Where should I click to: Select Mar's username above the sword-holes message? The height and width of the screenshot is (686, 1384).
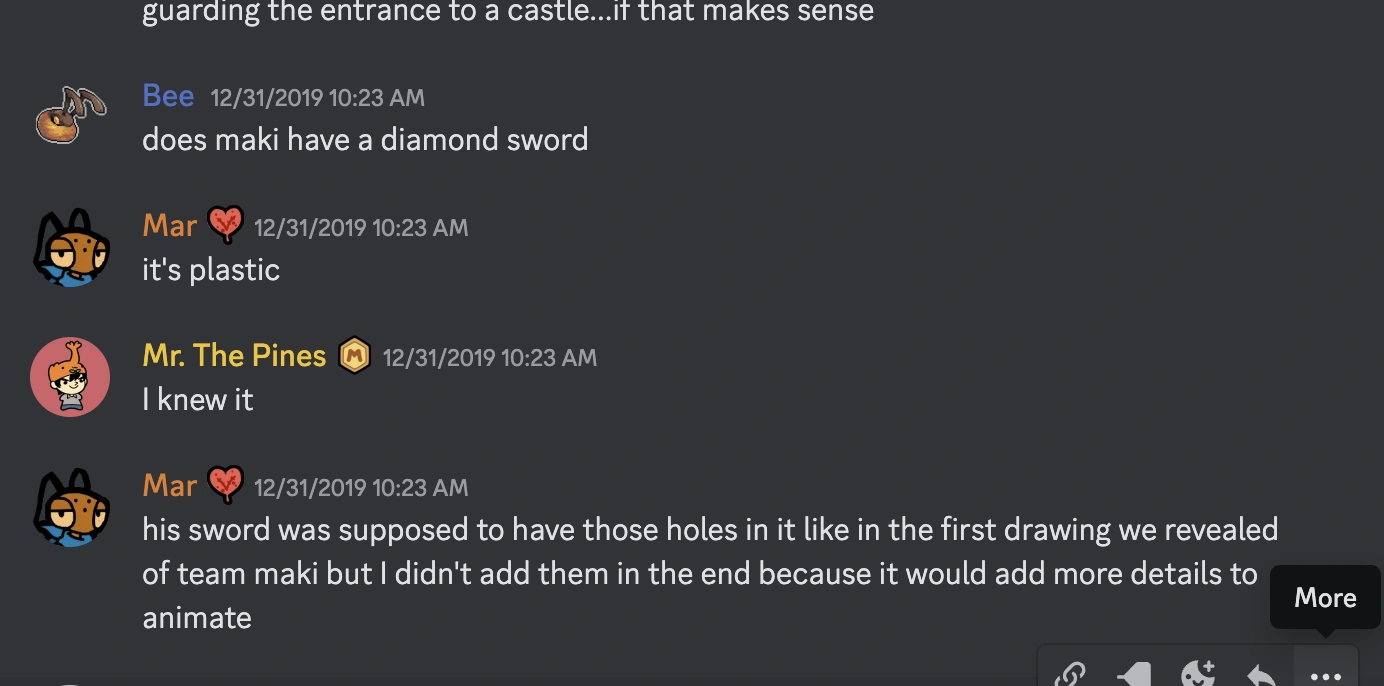pyautogui.click(x=169, y=486)
